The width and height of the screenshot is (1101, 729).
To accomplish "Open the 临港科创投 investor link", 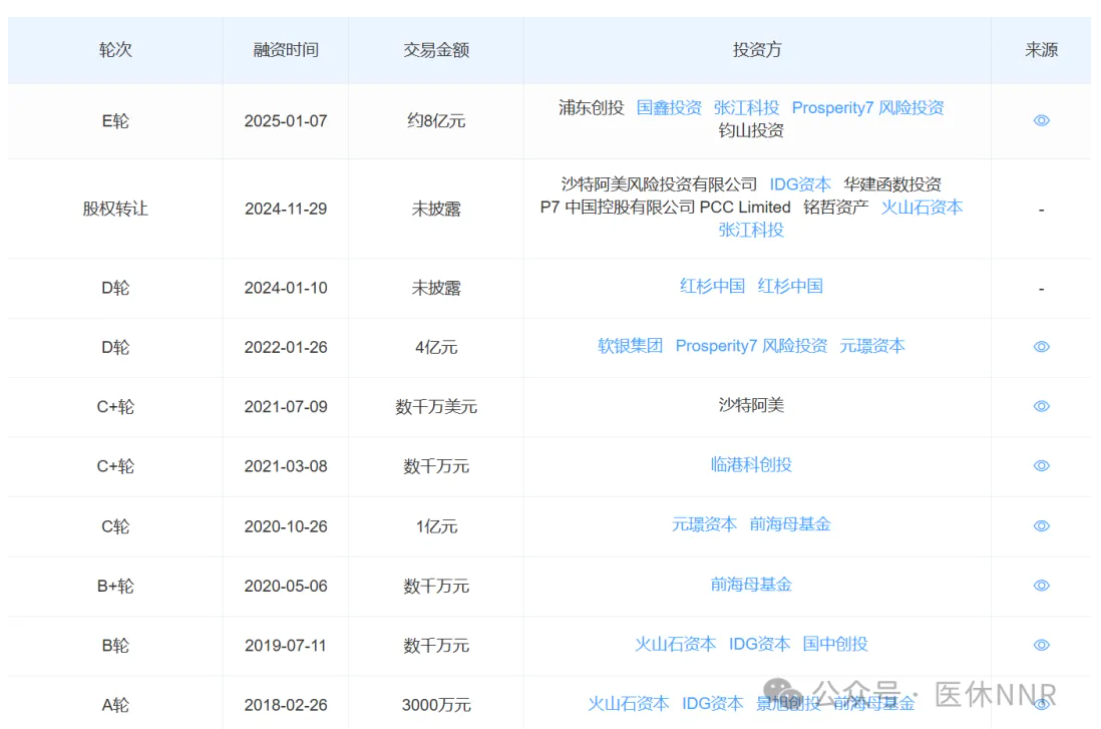I will (x=751, y=464).
